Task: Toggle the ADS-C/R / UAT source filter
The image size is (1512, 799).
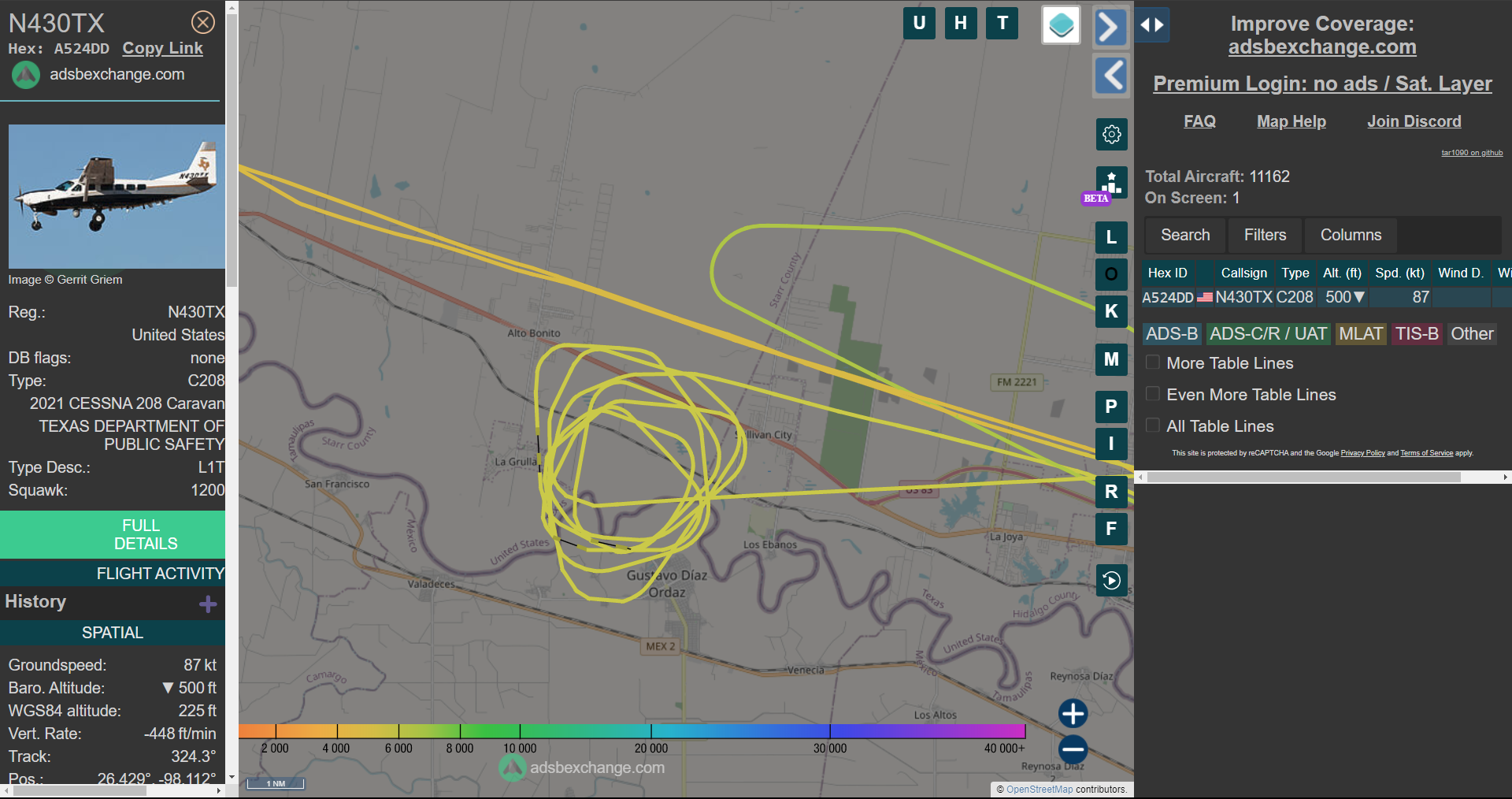Action: click(1268, 334)
